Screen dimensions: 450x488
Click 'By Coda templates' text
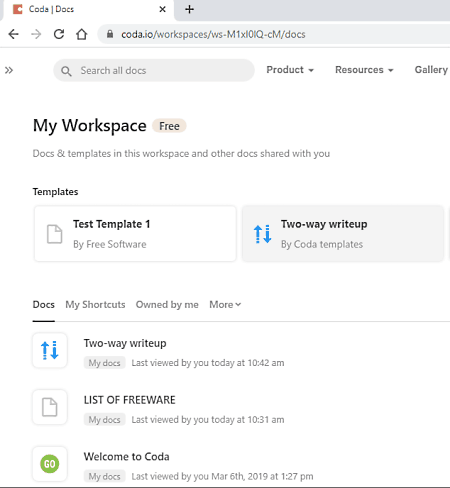coord(322,244)
